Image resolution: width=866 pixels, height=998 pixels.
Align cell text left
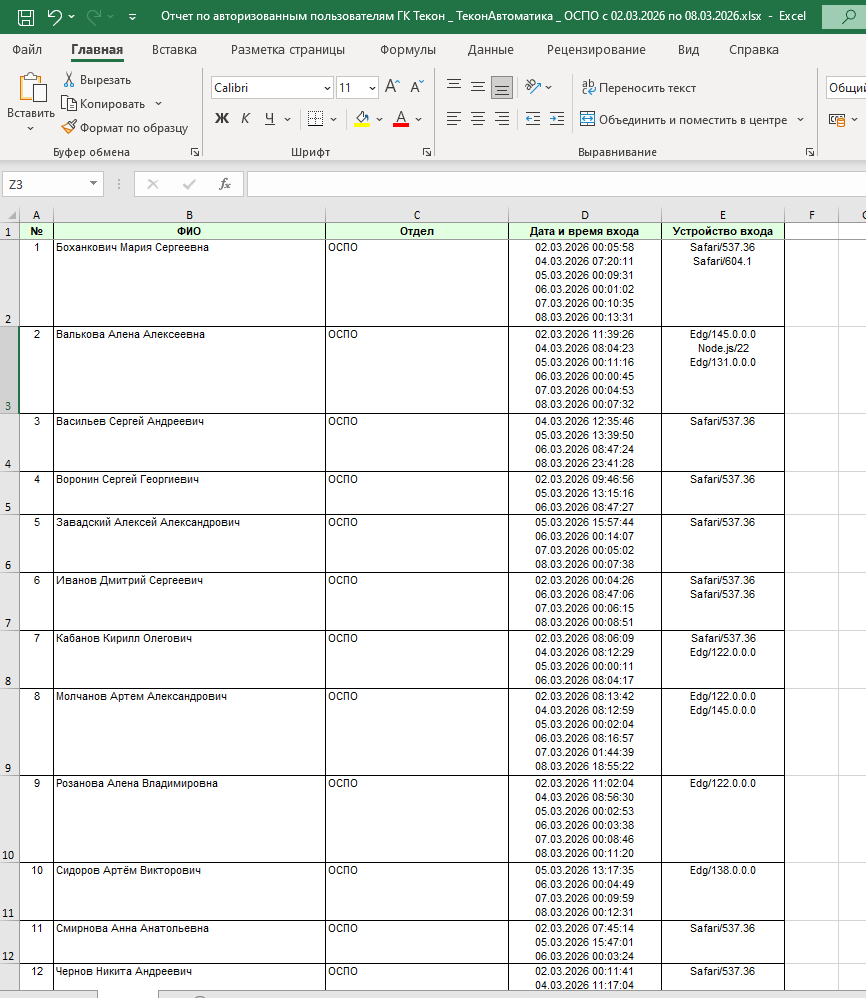click(x=454, y=118)
